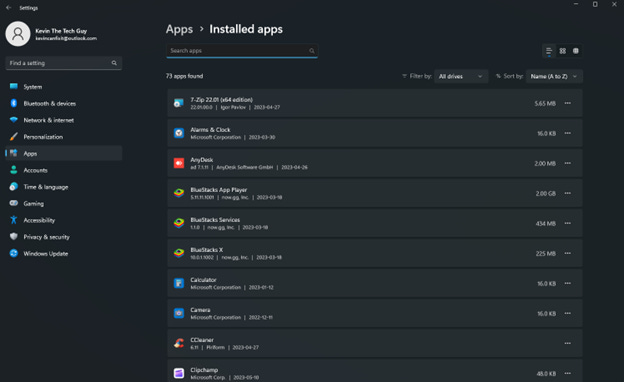The image size is (624, 382).
Task: Expand Sort by Name (A to Z) dropdown
Action: (x=554, y=76)
